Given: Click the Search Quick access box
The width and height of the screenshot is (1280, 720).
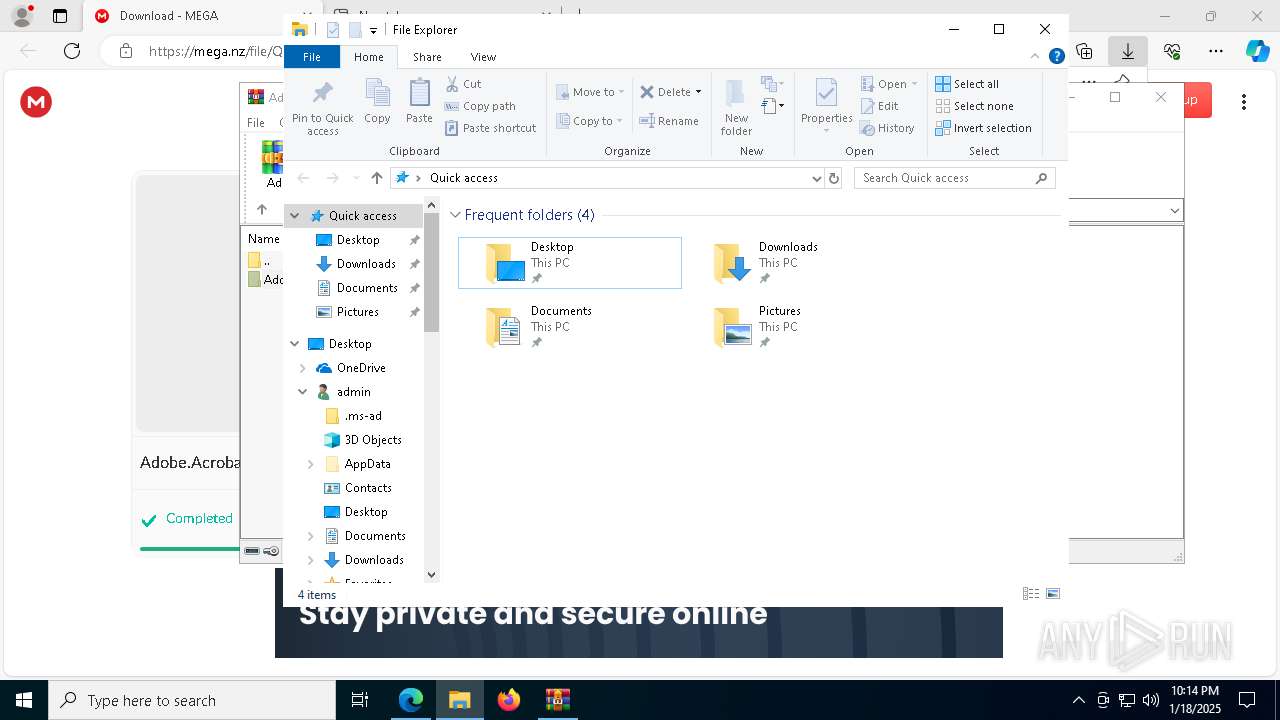Looking at the screenshot, I should (954, 178).
